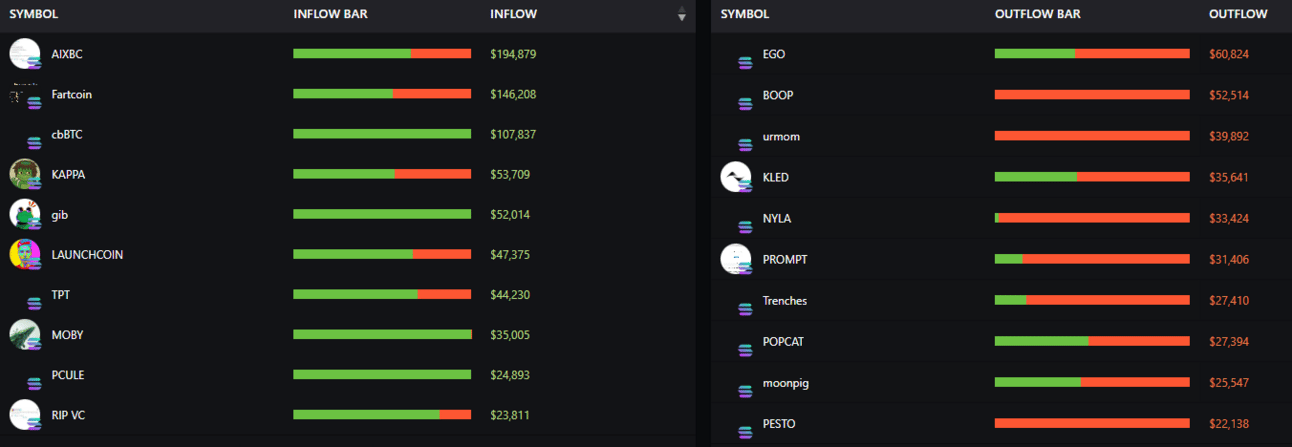Click the PESTO Solana icon
Viewport: 1292px width, 447px height.
tap(745, 431)
